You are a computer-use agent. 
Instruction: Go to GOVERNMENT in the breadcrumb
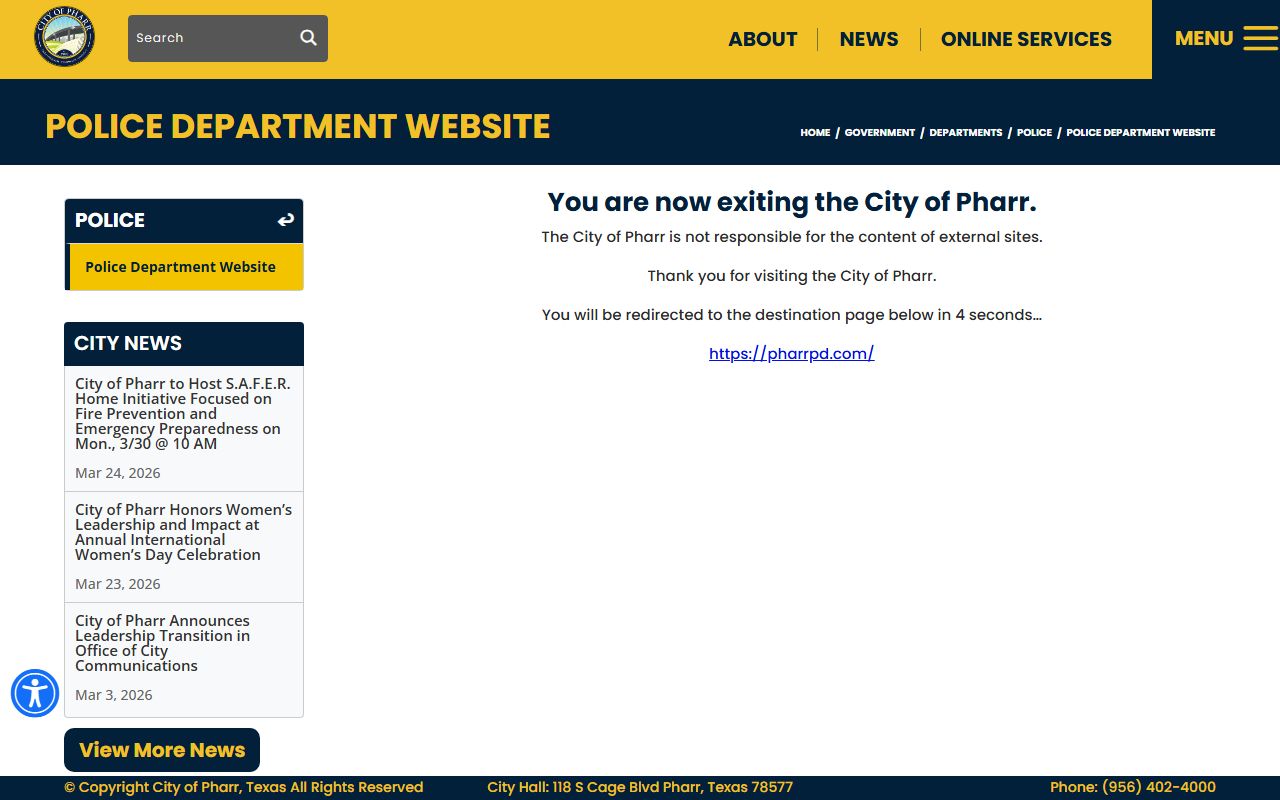click(879, 132)
